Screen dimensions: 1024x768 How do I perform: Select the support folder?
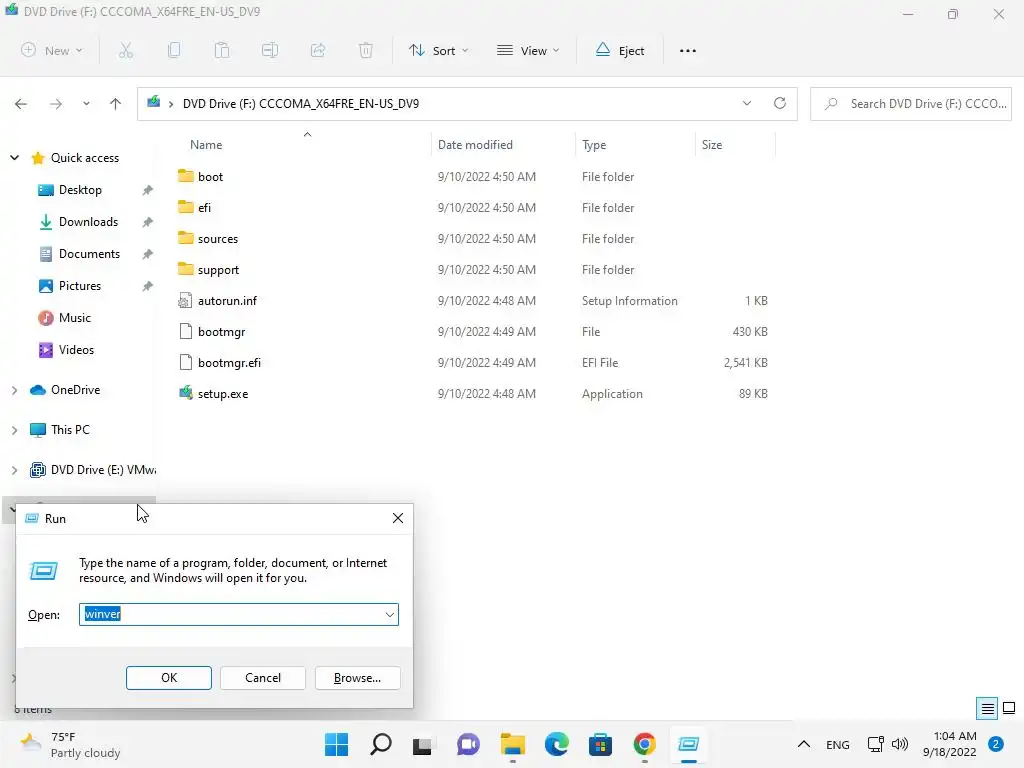pos(218,270)
